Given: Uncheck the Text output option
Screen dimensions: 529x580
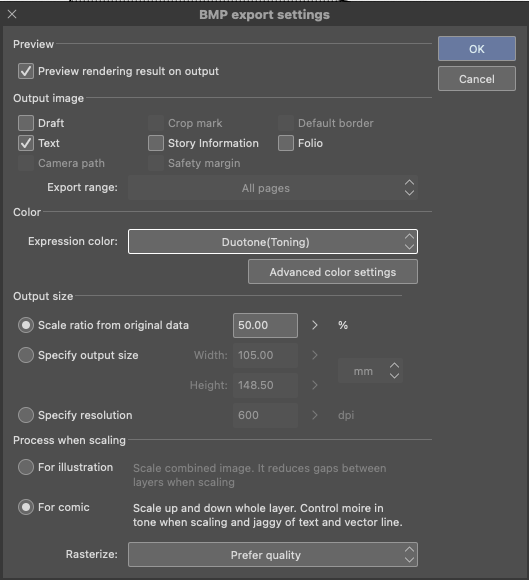Looking at the screenshot, I should coord(26,143).
